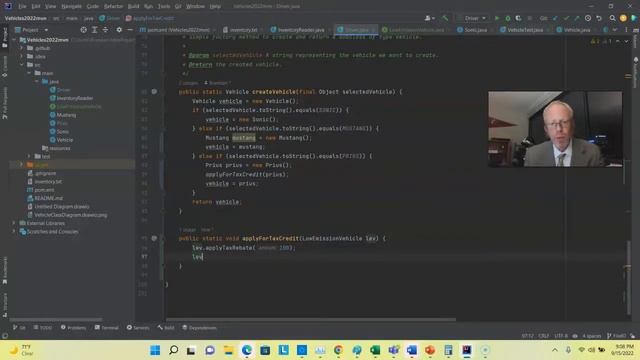Open the Project view dropdown
Viewport: 640px width, 360px height.
point(32,30)
